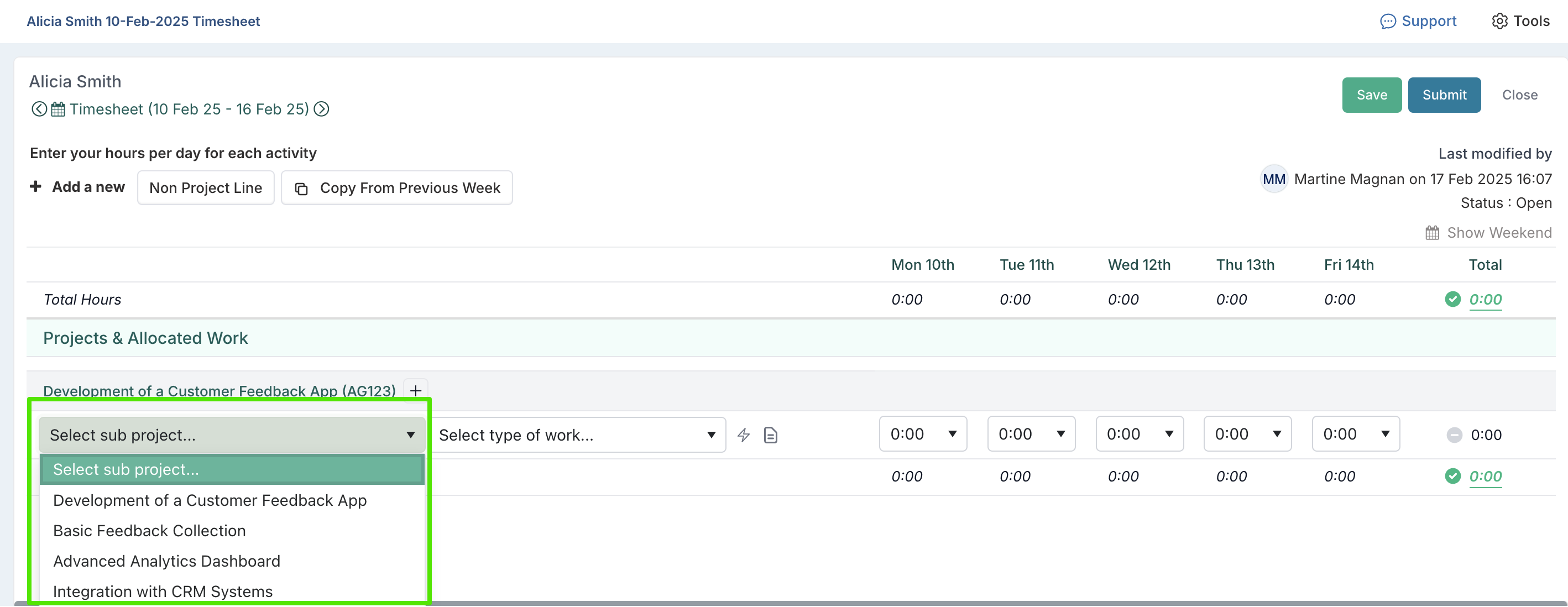Click the green Save button
This screenshot has width=1568, height=607.
coord(1372,95)
